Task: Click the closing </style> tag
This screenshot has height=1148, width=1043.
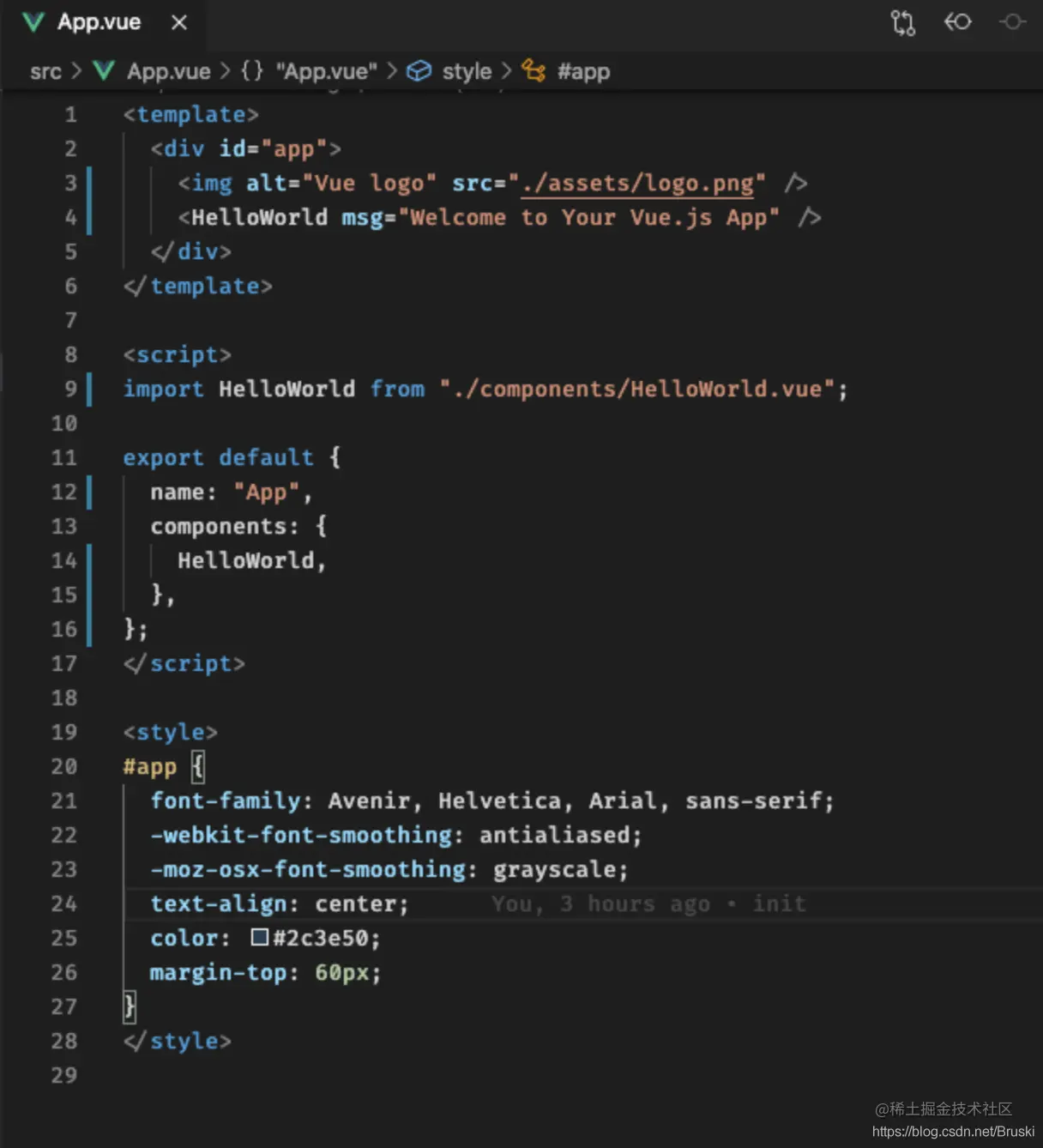Action: pos(177,1041)
